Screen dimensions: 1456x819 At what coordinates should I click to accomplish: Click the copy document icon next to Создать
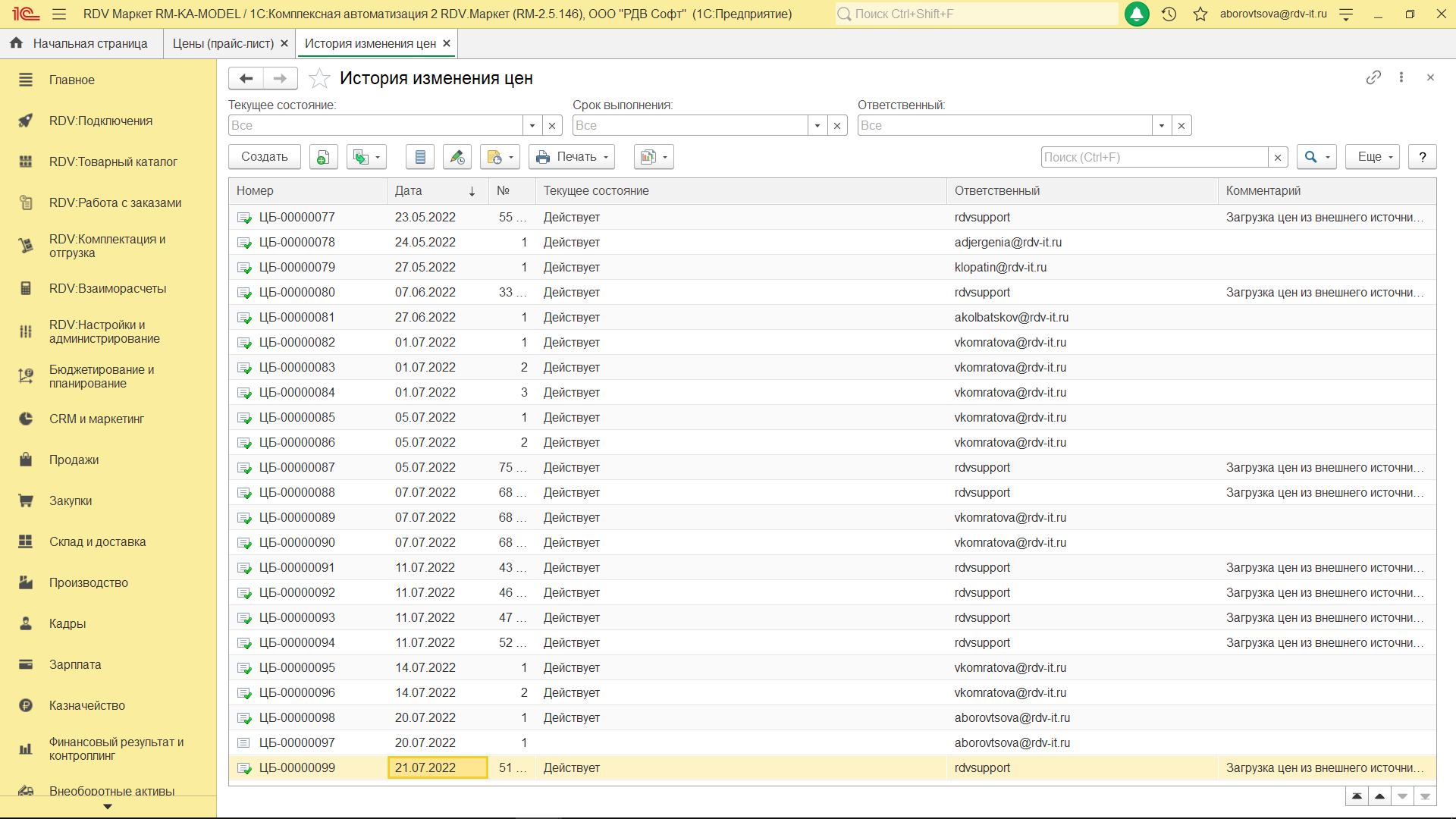pos(323,157)
